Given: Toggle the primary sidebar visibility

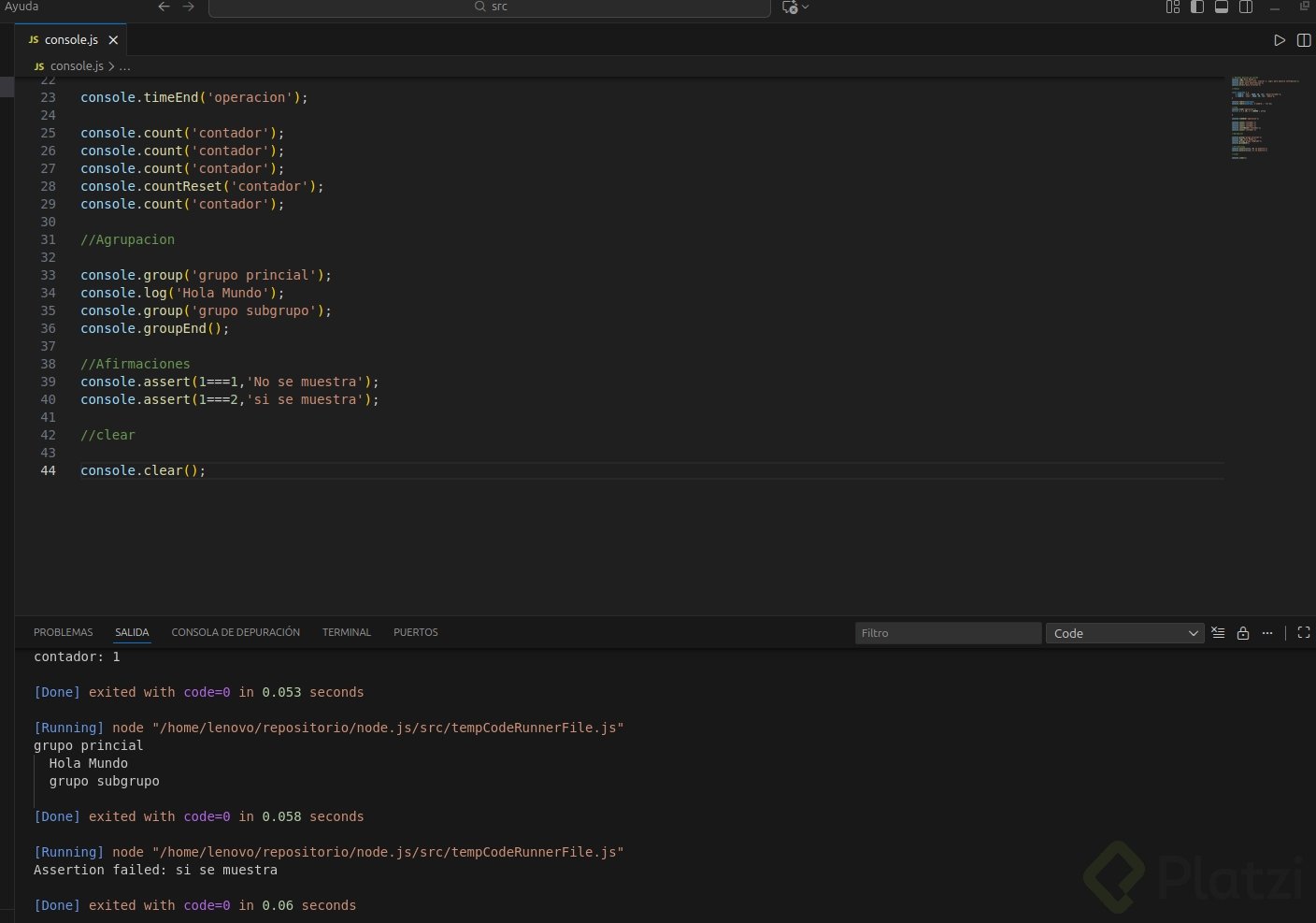Looking at the screenshot, I should tap(1197, 7).
